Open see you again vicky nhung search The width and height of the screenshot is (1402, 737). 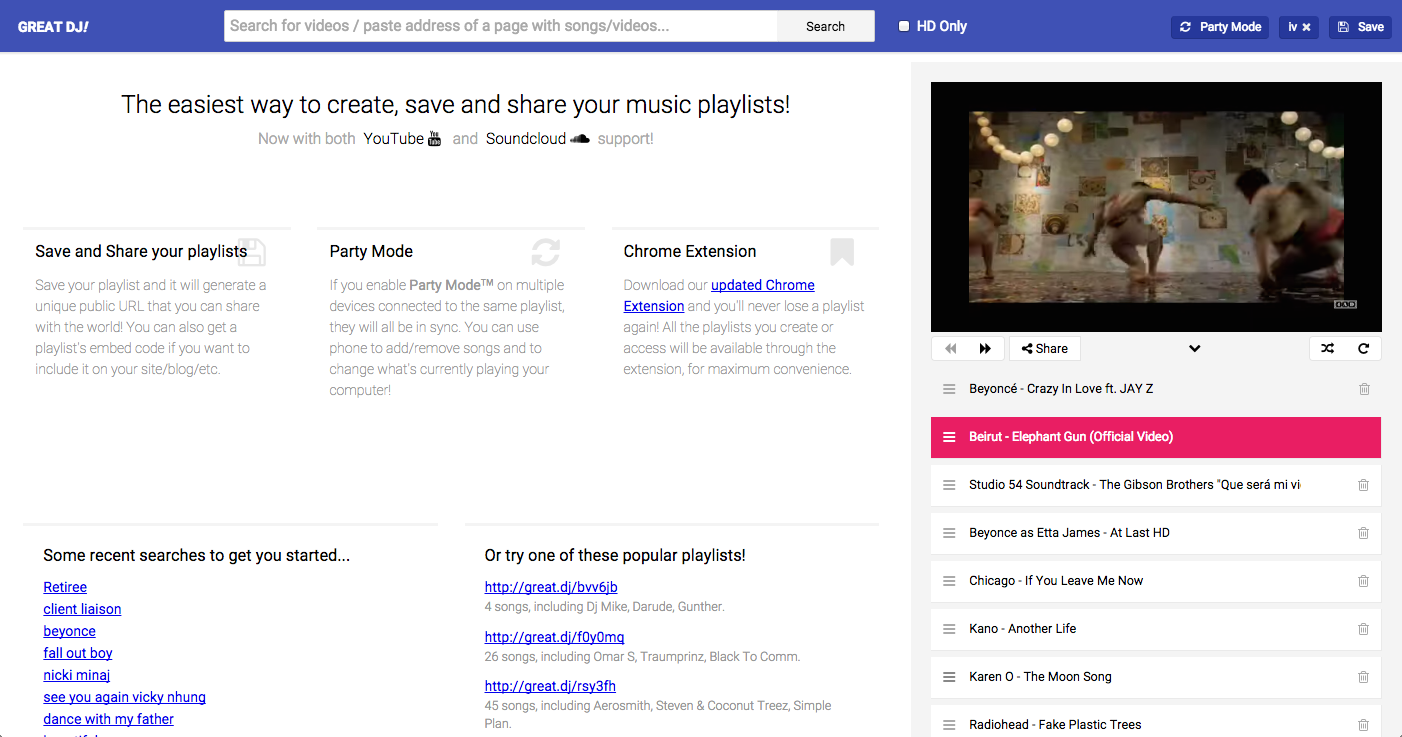125,697
